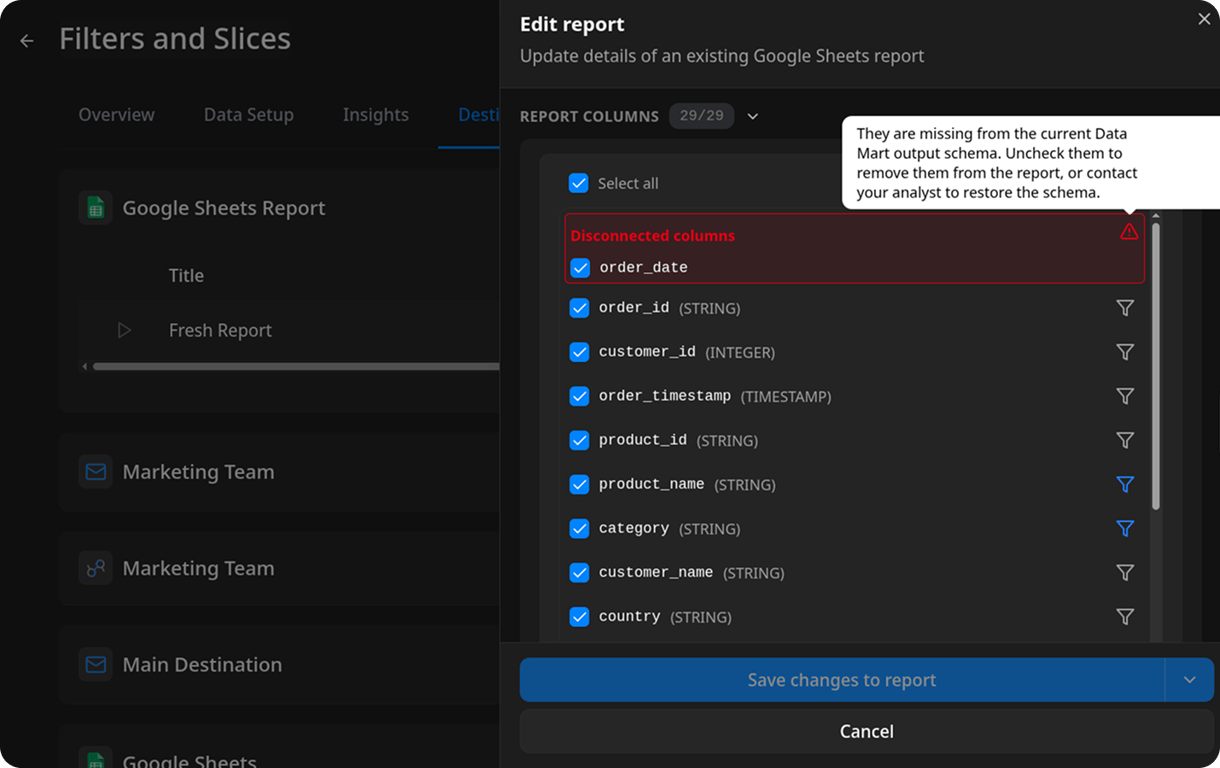1220x768 pixels.
Task: Open the filter for country
Action: point(1125,617)
